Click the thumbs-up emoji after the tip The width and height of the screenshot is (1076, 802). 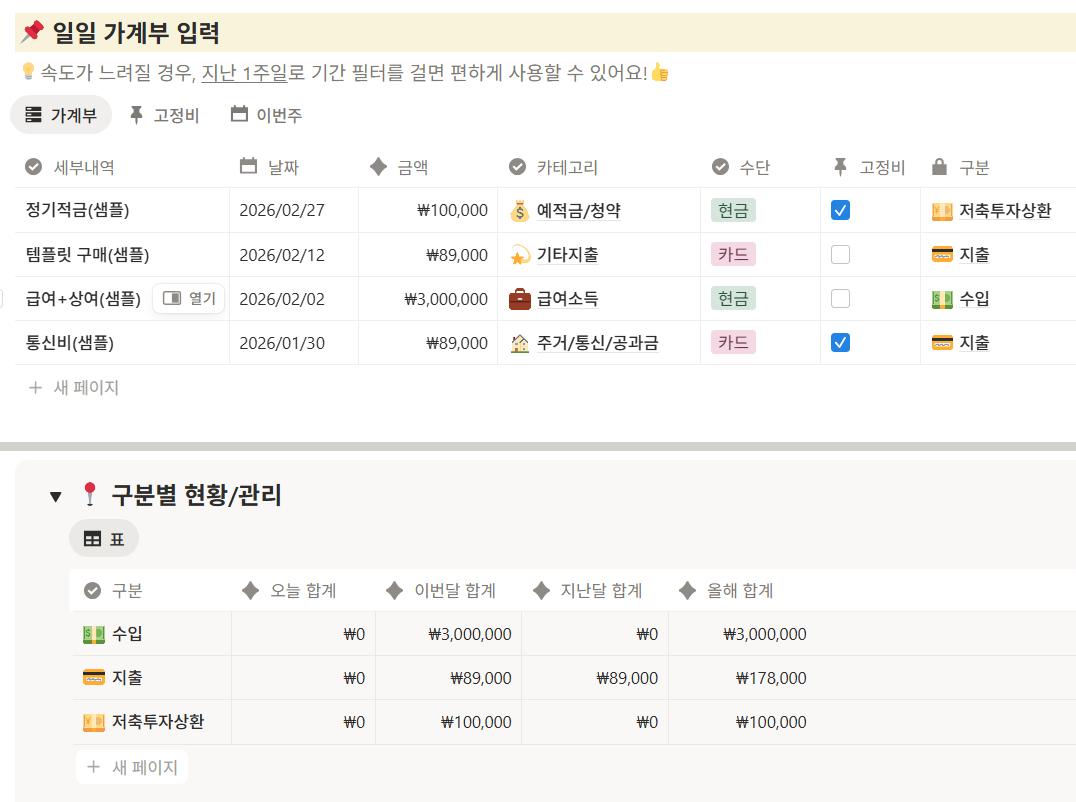coord(660,72)
